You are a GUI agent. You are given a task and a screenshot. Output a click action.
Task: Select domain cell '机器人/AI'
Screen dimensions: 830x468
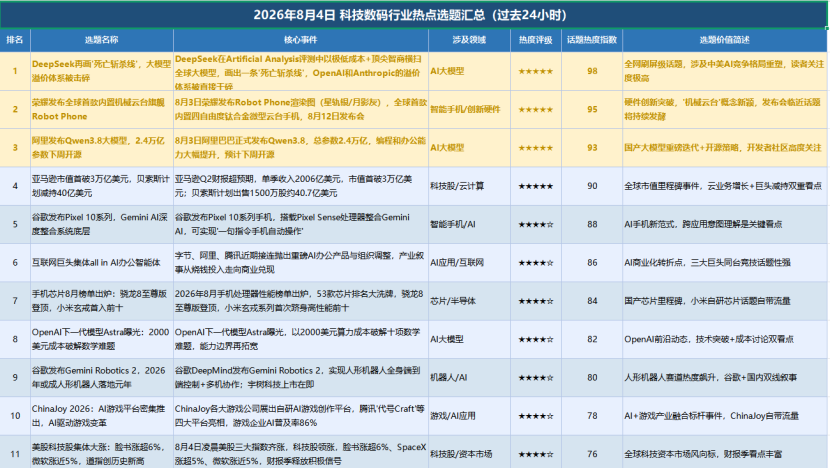(469, 377)
